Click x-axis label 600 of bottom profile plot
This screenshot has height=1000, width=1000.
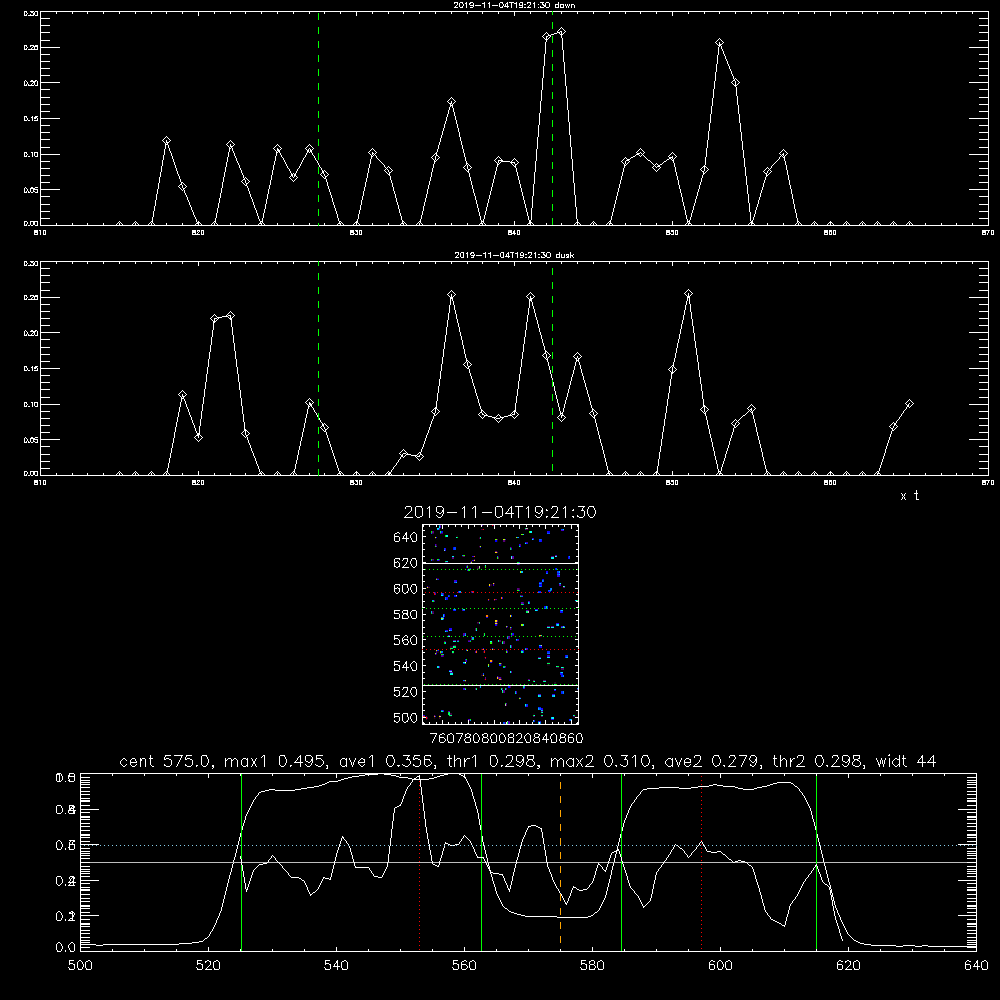coord(721,966)
